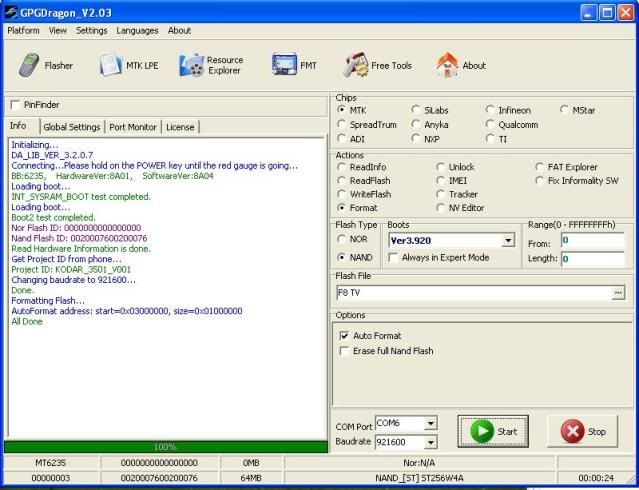Click the Flash File path field
Image resolution: width=639 pixels, height=490 pixels.
pos(475,293)
